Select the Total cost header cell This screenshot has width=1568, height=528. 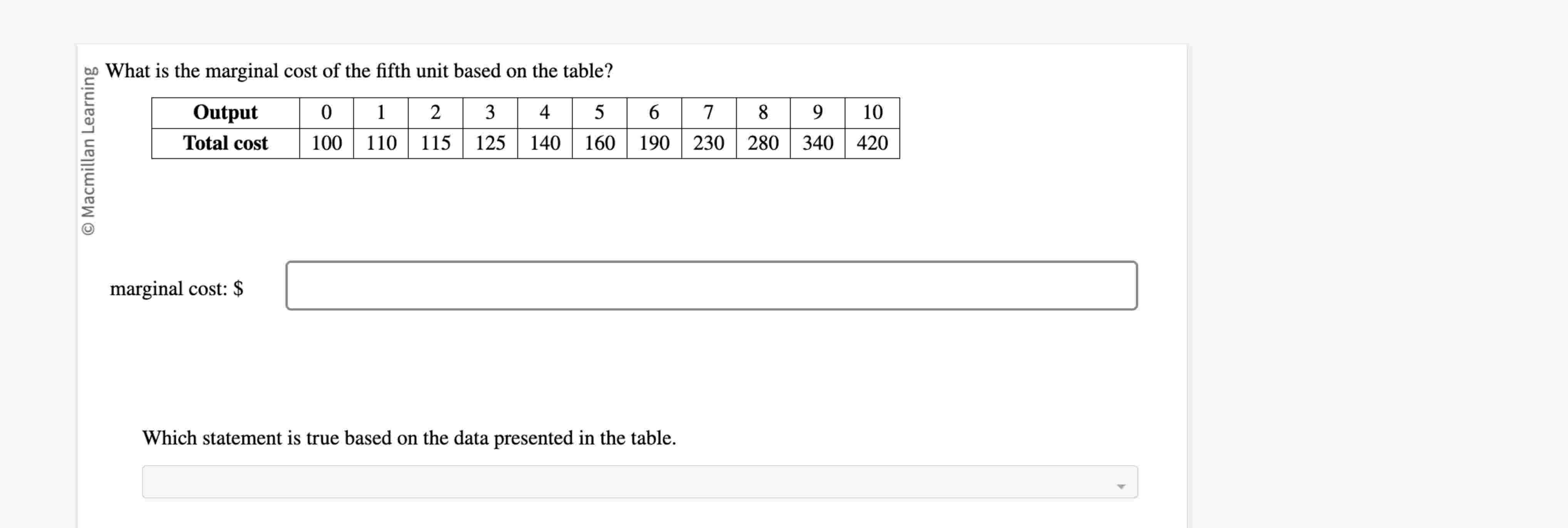point(225,143)
